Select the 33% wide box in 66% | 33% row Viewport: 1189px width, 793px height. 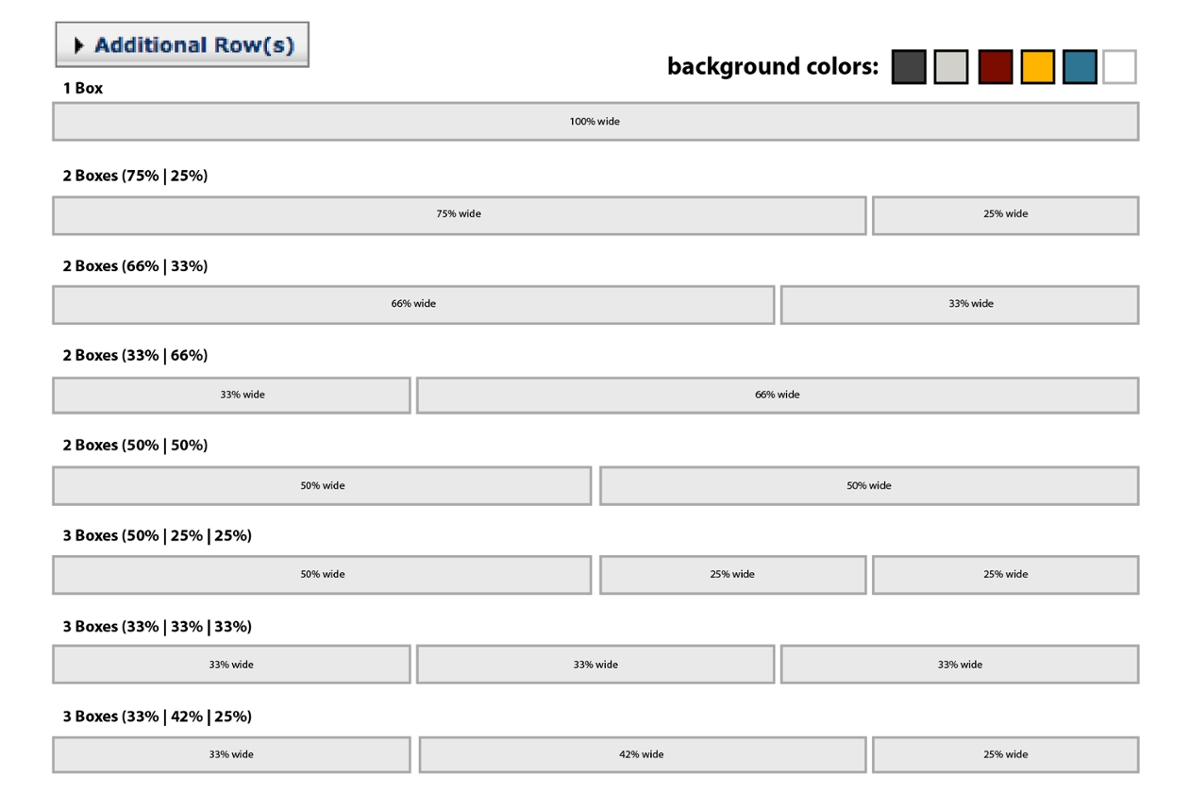[x=960, y=305]
